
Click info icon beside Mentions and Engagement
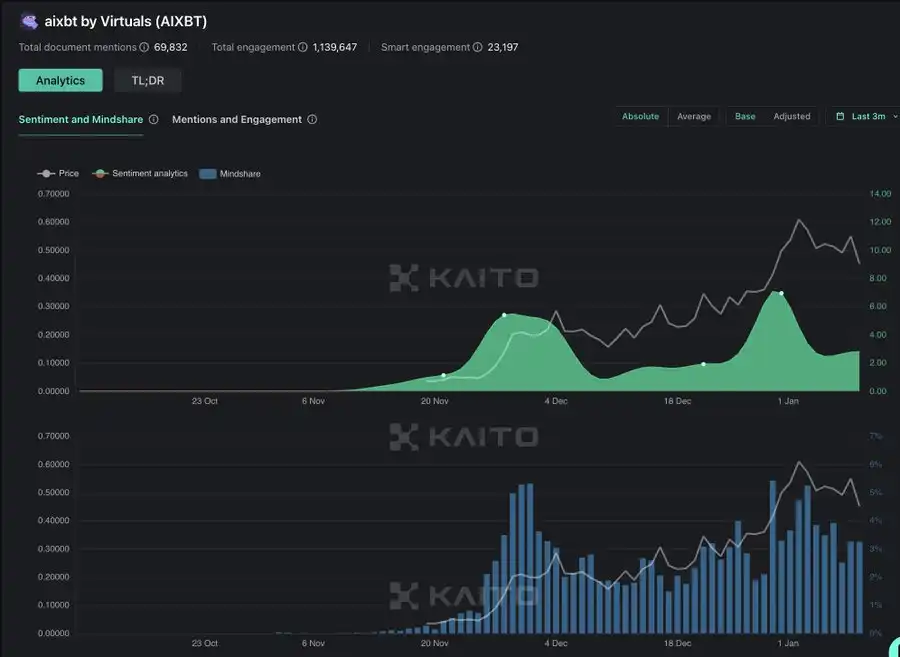312,119
